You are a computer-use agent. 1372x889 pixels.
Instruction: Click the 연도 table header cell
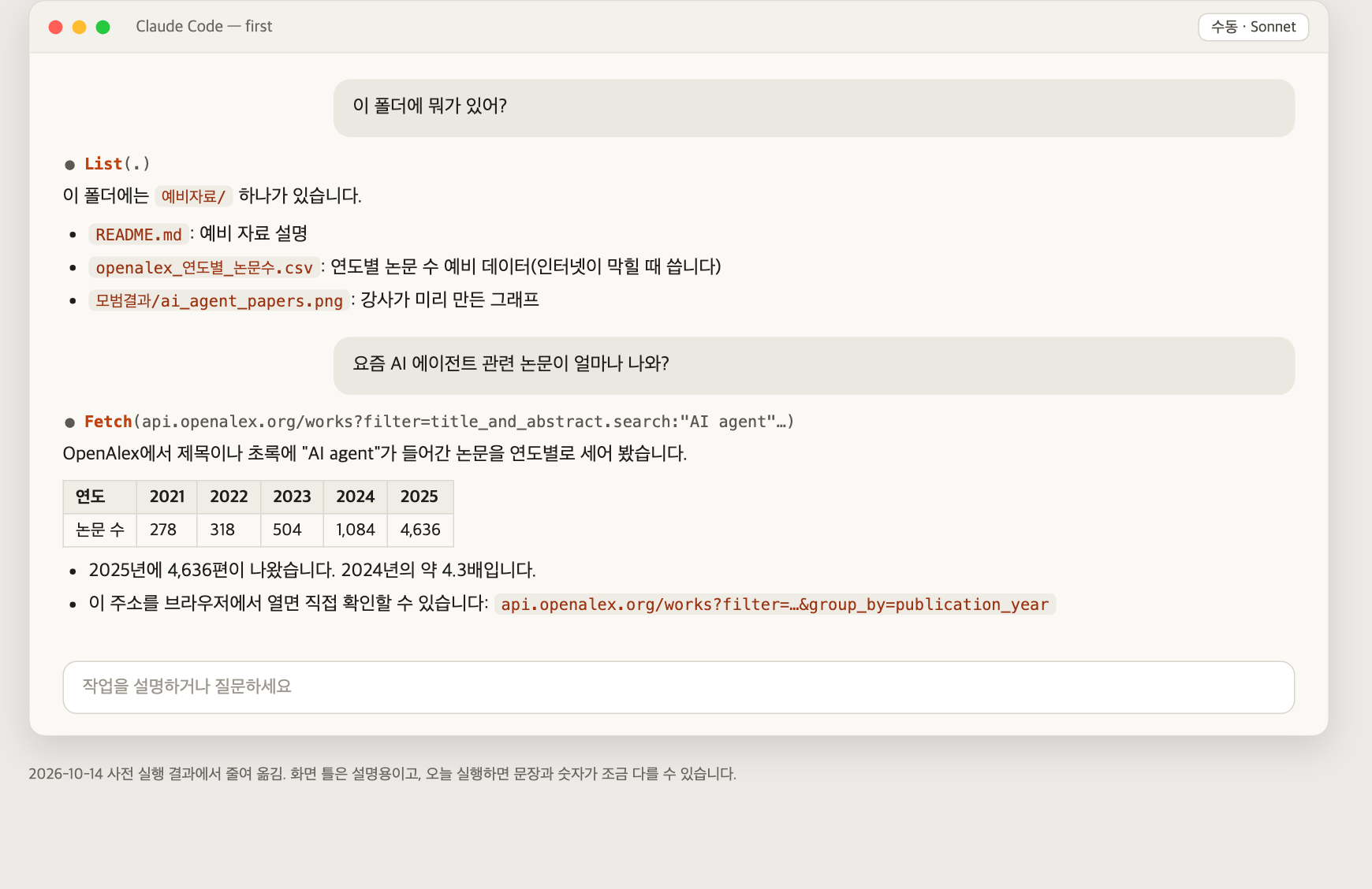pos(100,497)
